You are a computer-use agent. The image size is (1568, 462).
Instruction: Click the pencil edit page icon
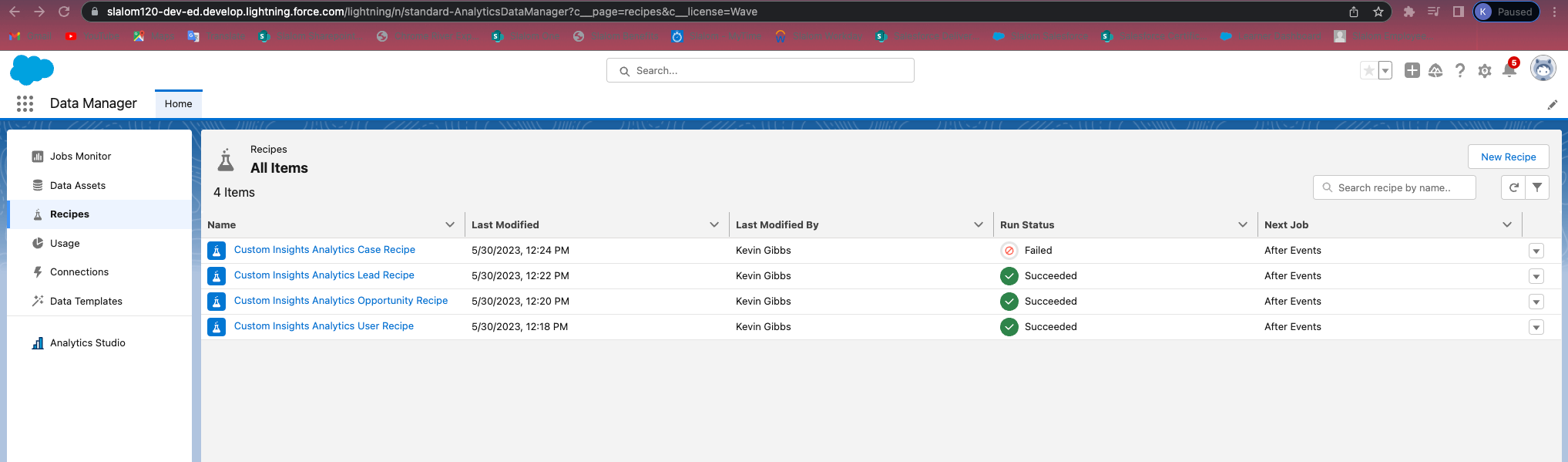tap(1553, 105)
